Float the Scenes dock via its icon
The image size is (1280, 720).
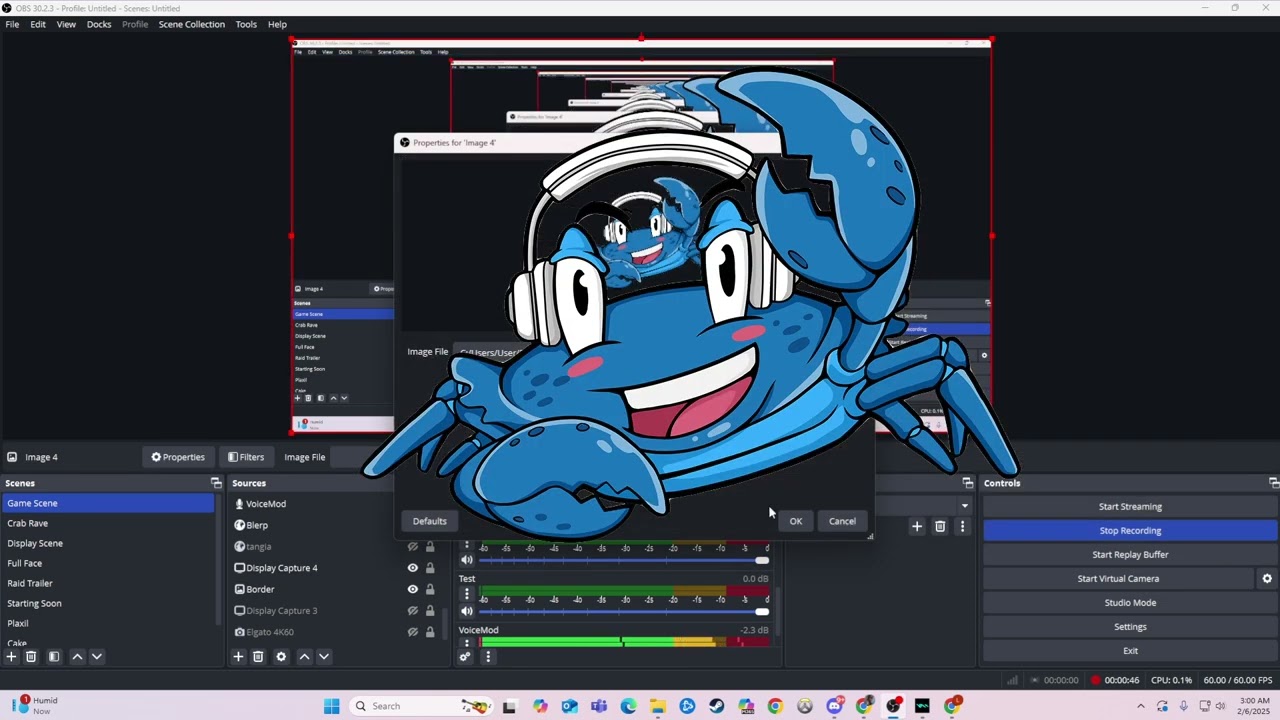pyautogui.click(x=216, y=483)
